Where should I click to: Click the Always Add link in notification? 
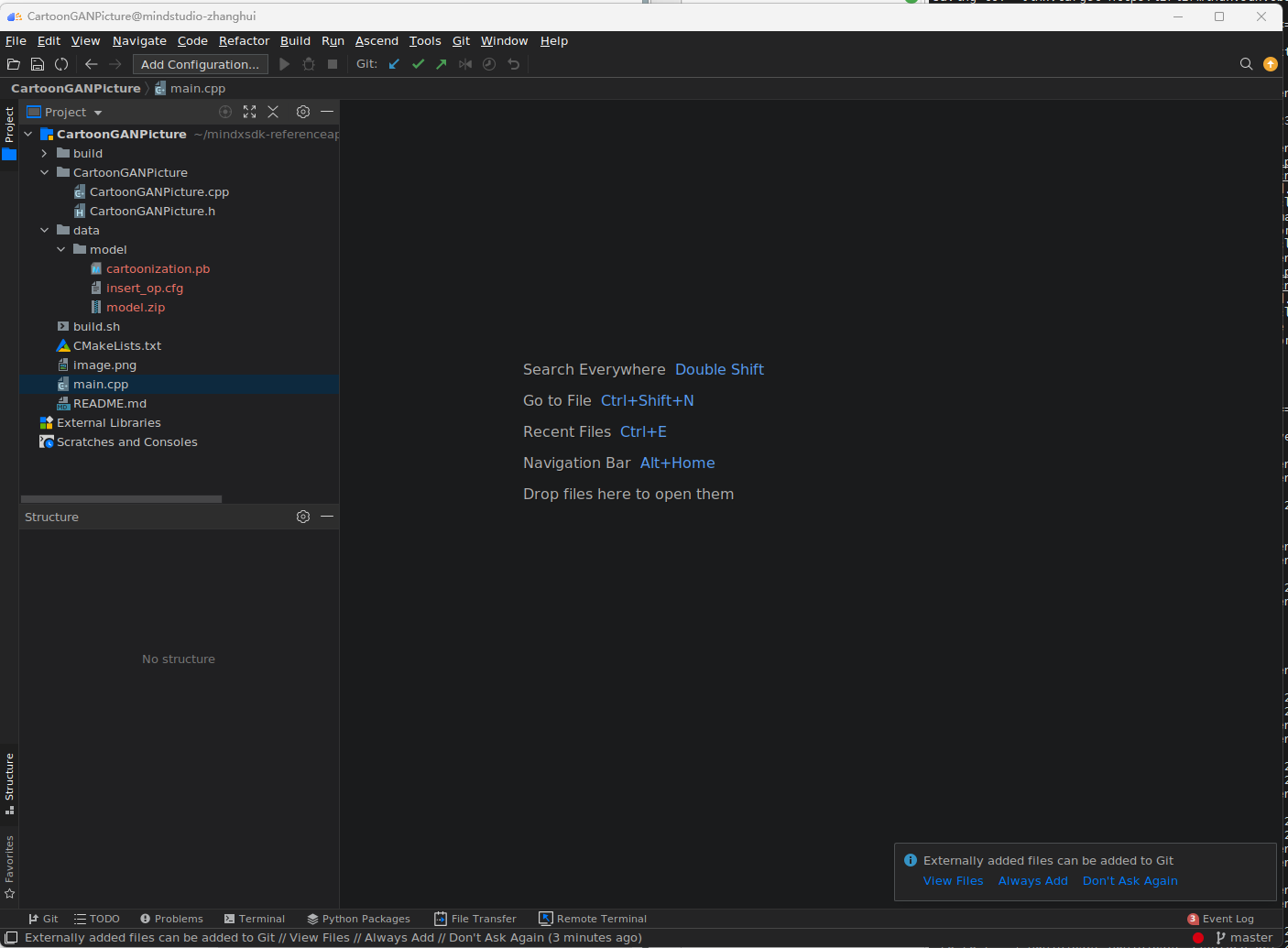tap(1032, 880)
